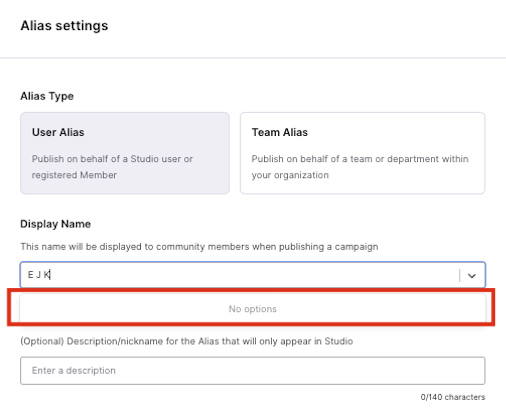The width and height of the screenshot is (506, 409).
Task: Click the Alias Type section label
Action: [x=47, y=96]
